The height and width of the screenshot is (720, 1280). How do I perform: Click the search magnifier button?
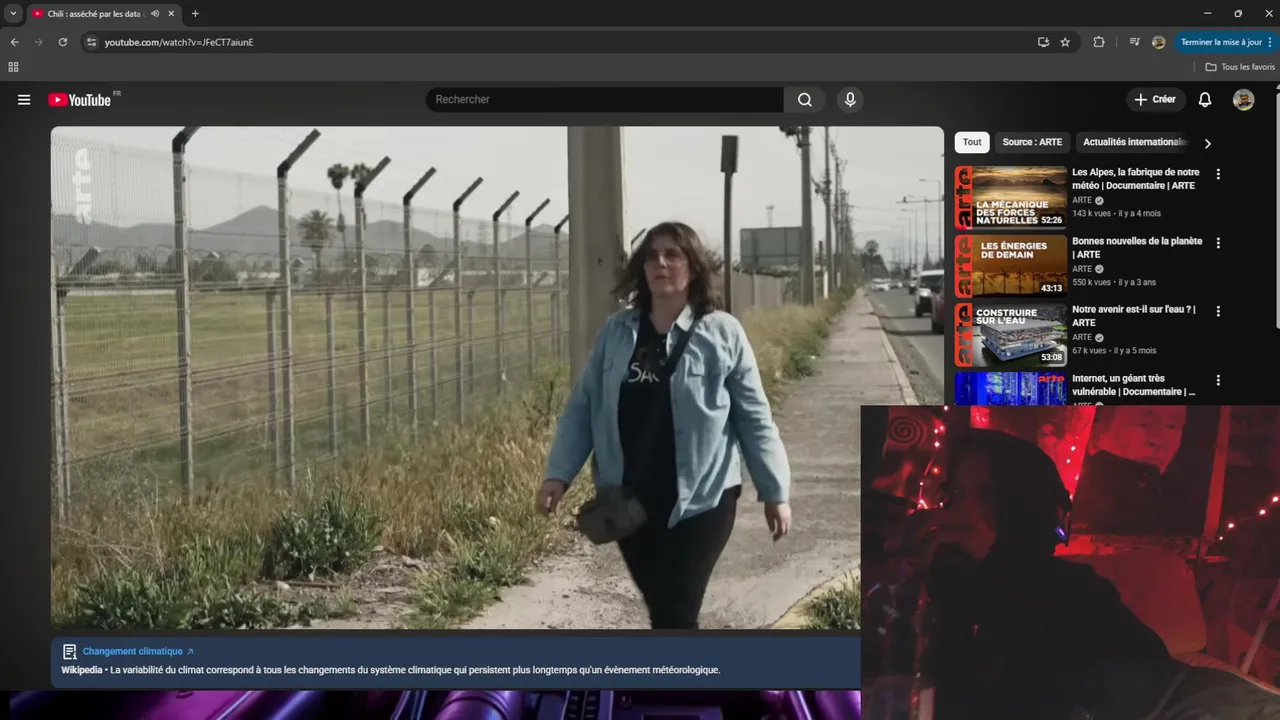coord(805,100)
